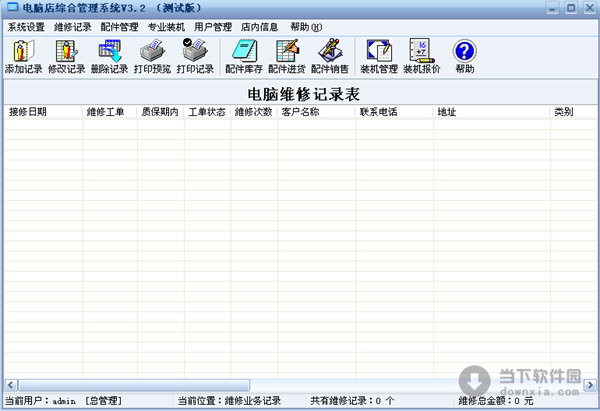
Task: Click the application icon in title bar
Action: pos(13,8)
